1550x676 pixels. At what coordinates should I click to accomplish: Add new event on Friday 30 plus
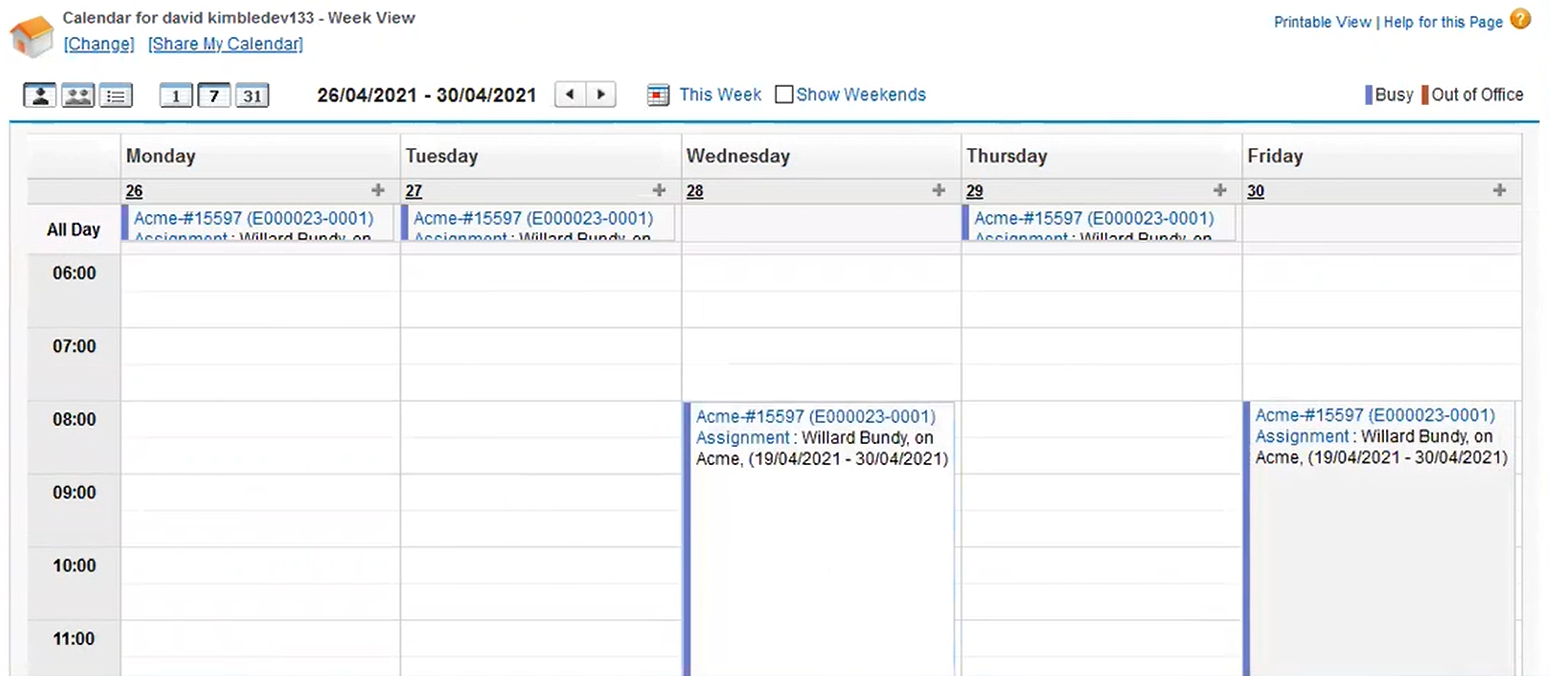1499,190
